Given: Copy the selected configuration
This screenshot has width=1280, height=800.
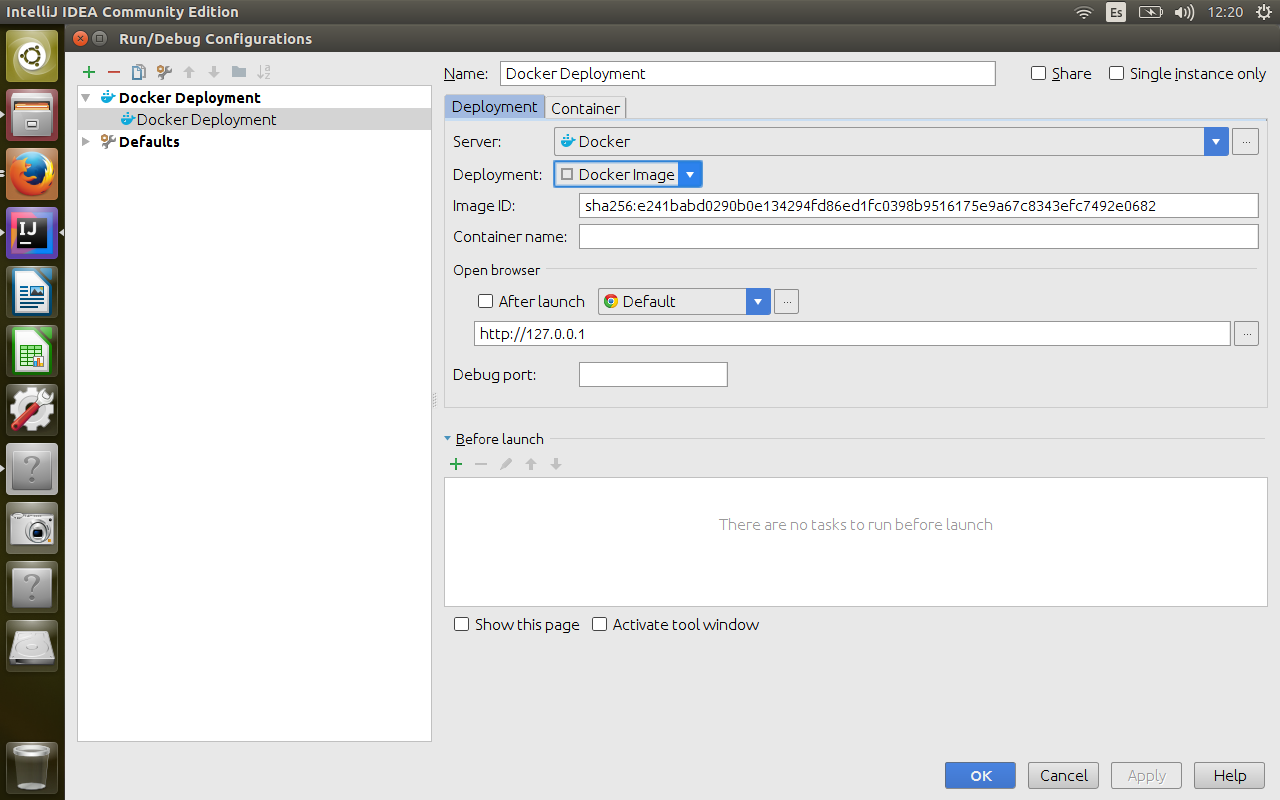Looking at the screenshot, I should [x=139, y=72].
